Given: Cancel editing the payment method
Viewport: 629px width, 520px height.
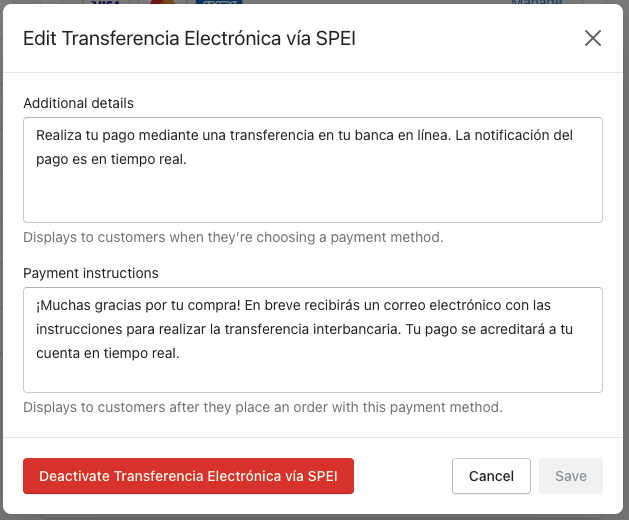Looking at the screenshot, I should 491,476.
